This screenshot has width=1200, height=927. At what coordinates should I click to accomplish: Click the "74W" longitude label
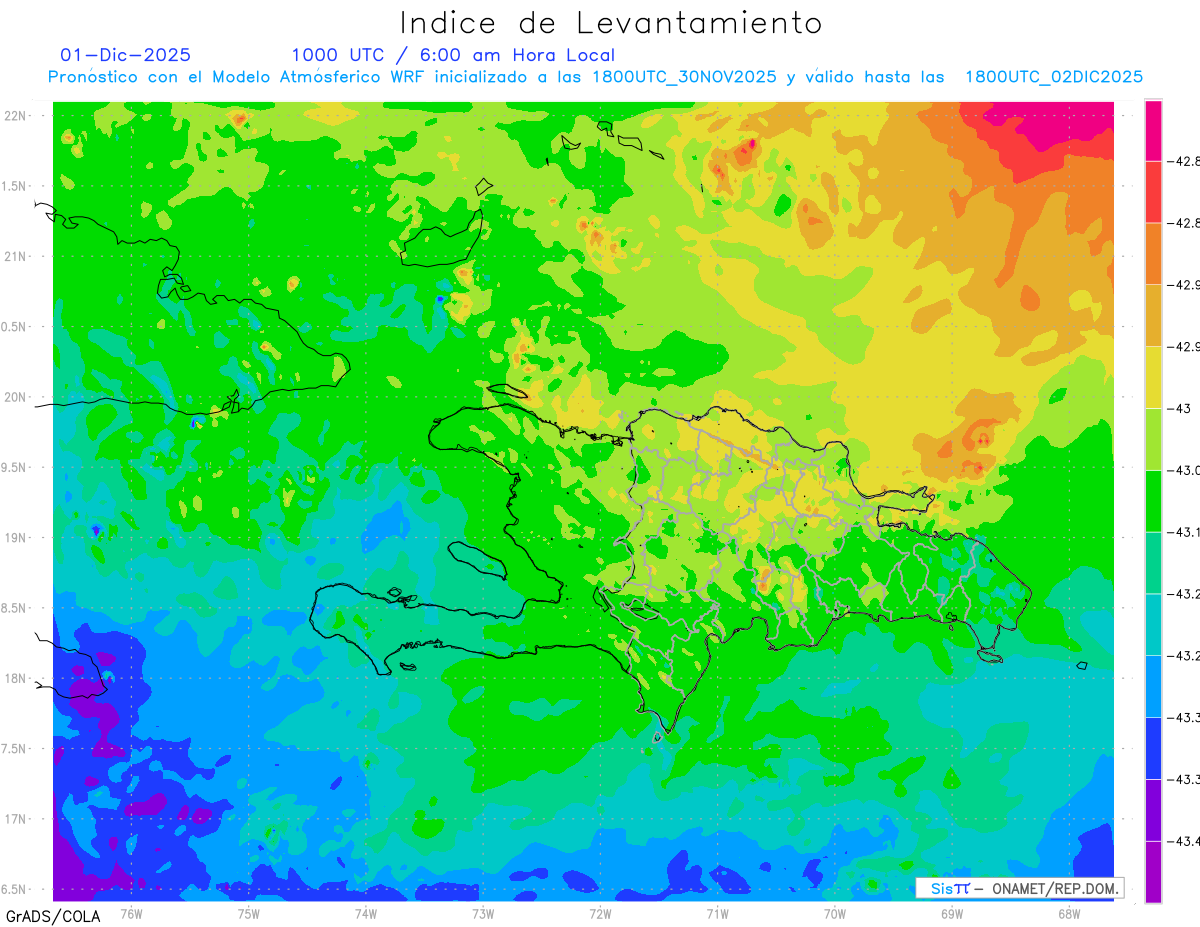click(366, 912)
